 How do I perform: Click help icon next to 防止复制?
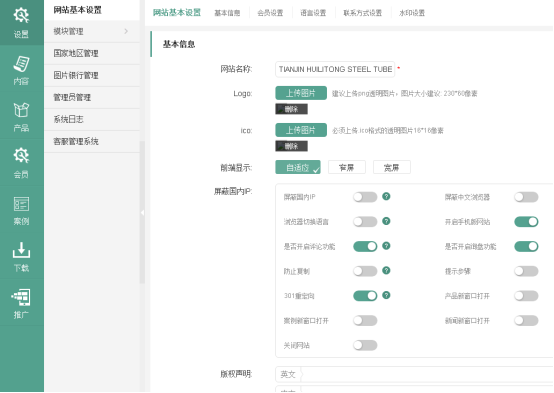[386, 271]
